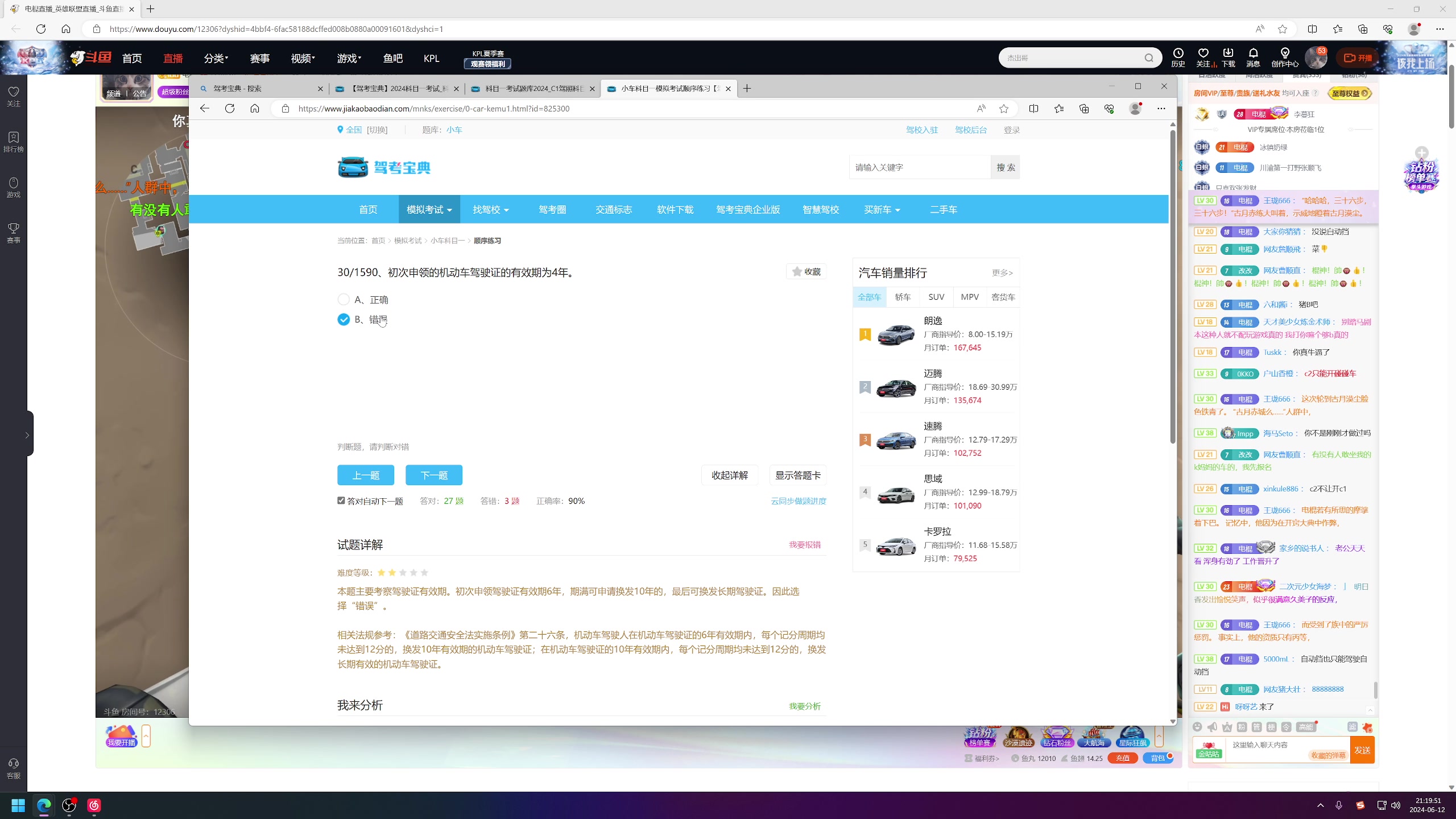Click 我要报错 link
1456x819 pixels.
coord(805,545)
